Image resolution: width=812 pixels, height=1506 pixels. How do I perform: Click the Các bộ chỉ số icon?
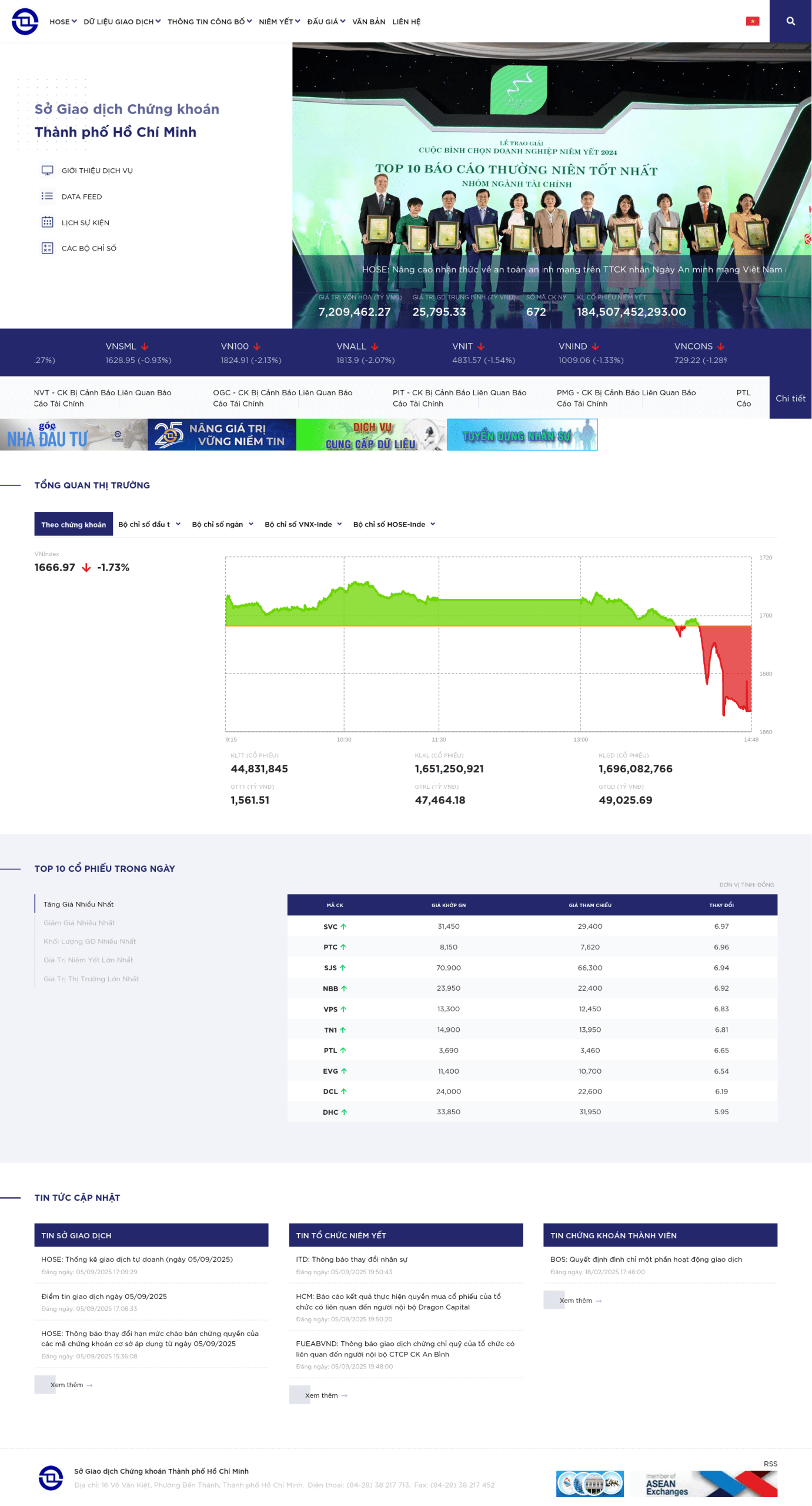point(47,248)
